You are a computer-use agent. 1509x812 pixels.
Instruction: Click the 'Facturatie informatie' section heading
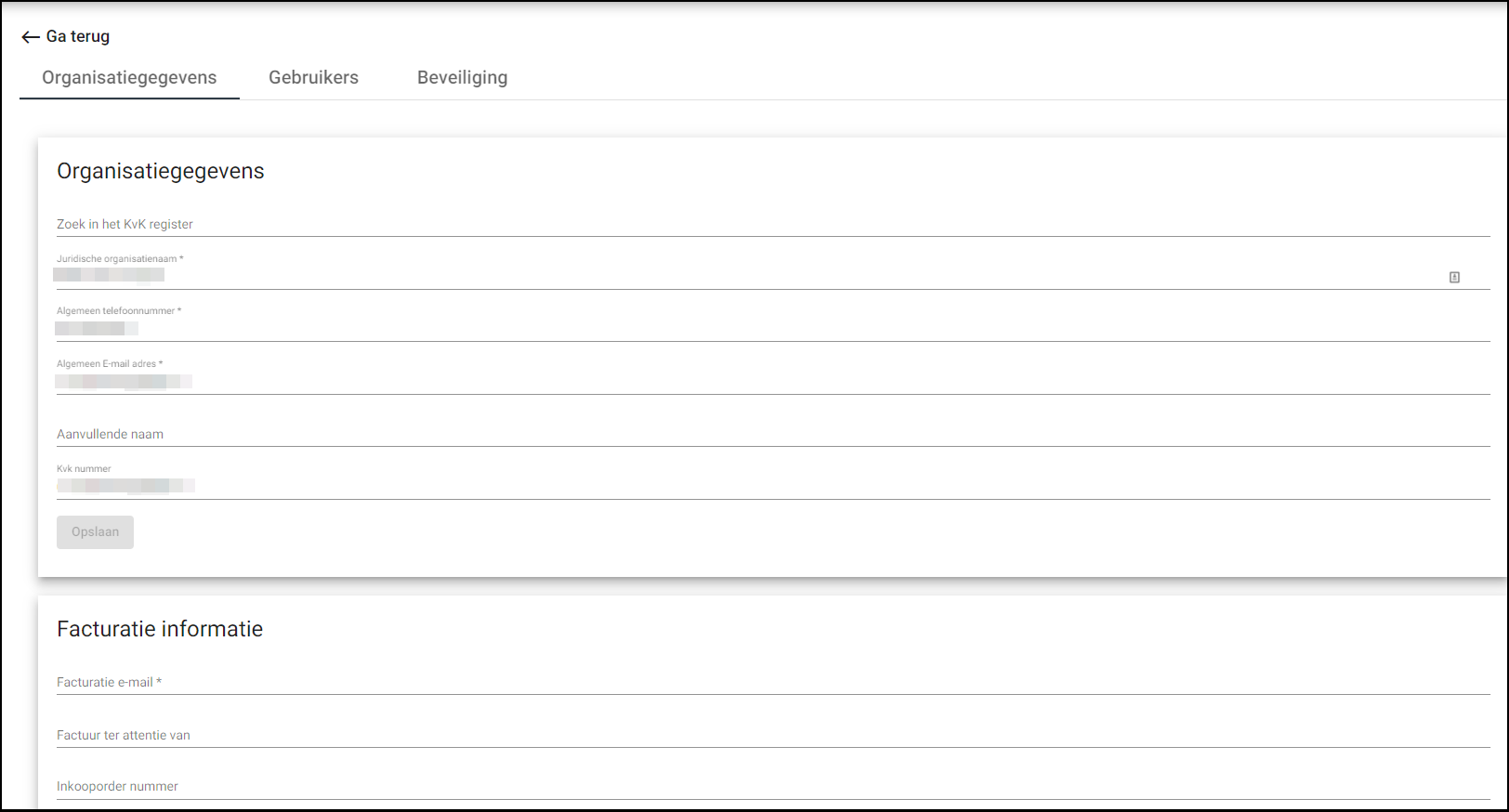coord(160,629)
